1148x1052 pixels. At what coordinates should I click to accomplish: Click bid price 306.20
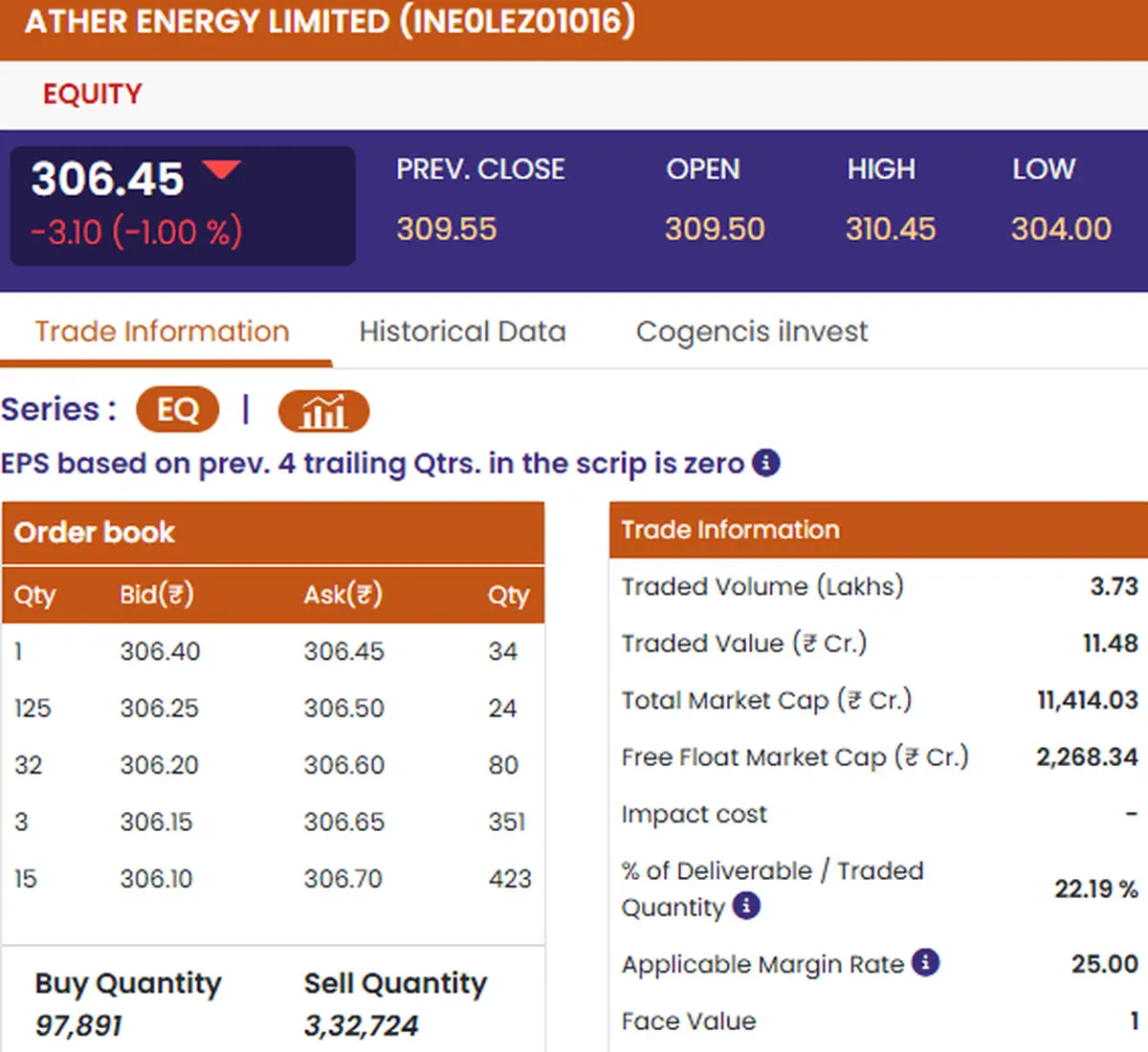point(159,765)
